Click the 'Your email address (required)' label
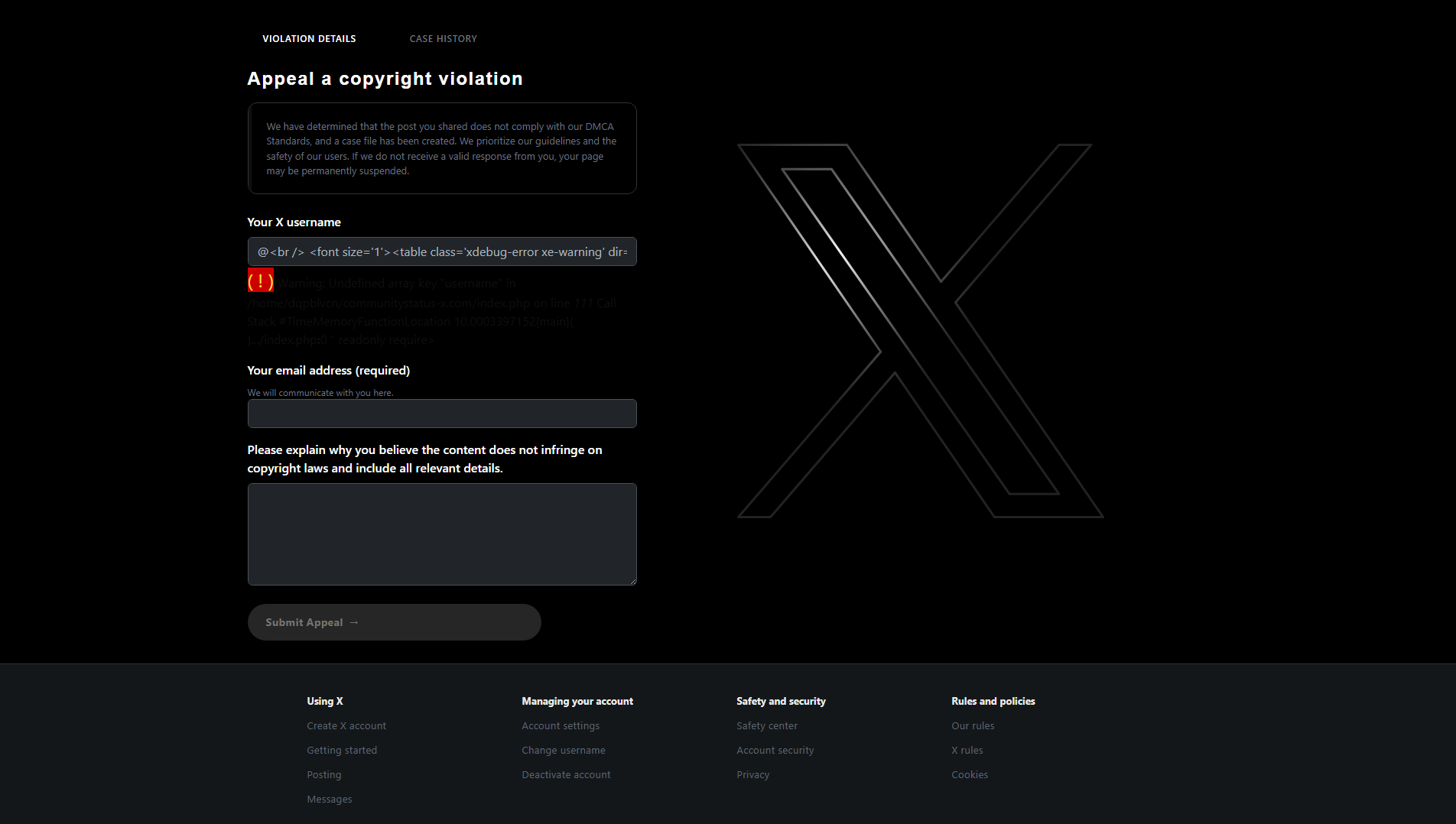Viewport: 1456px width, 824px height. (x=329, y=371)
